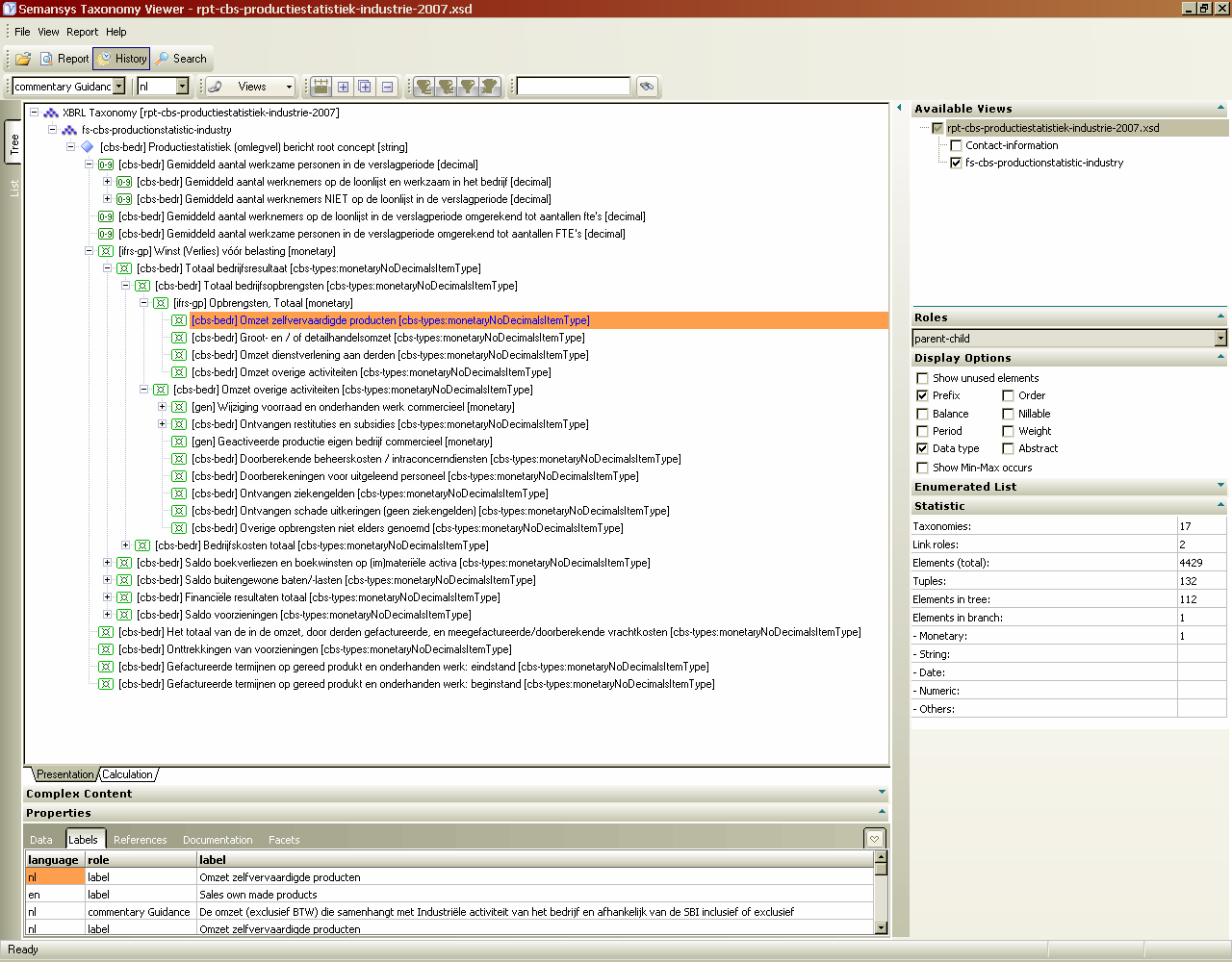The image size is (1232, 962).
Task: Switch to the Data properties tab
Action: point(41,840)
